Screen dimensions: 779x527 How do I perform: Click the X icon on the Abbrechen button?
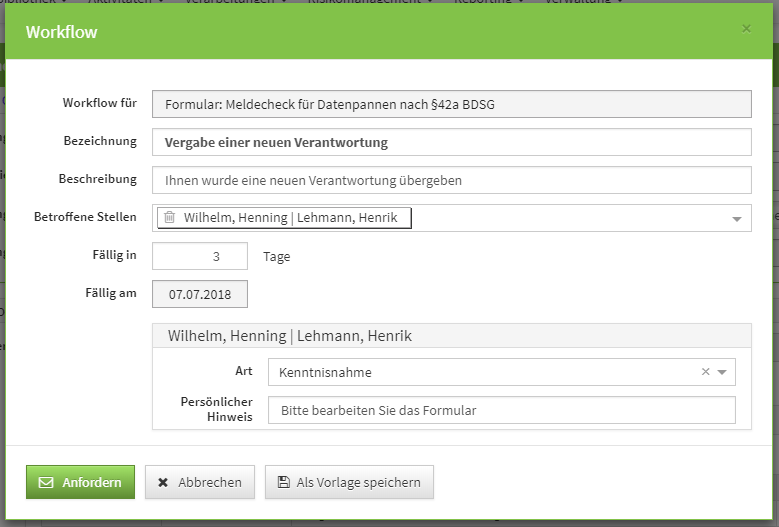click(x=163, y=482)
